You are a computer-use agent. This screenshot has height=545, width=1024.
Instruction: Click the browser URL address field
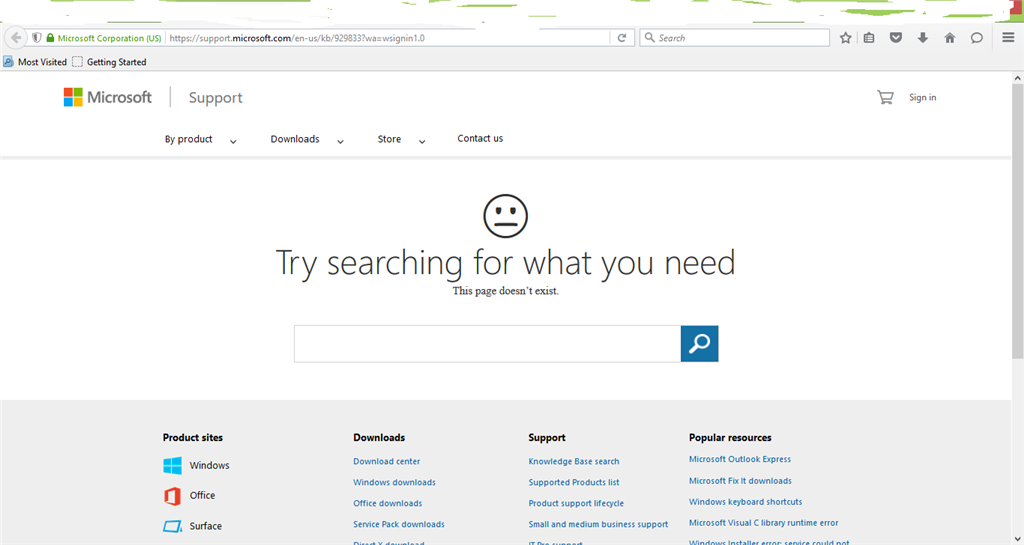389,38
